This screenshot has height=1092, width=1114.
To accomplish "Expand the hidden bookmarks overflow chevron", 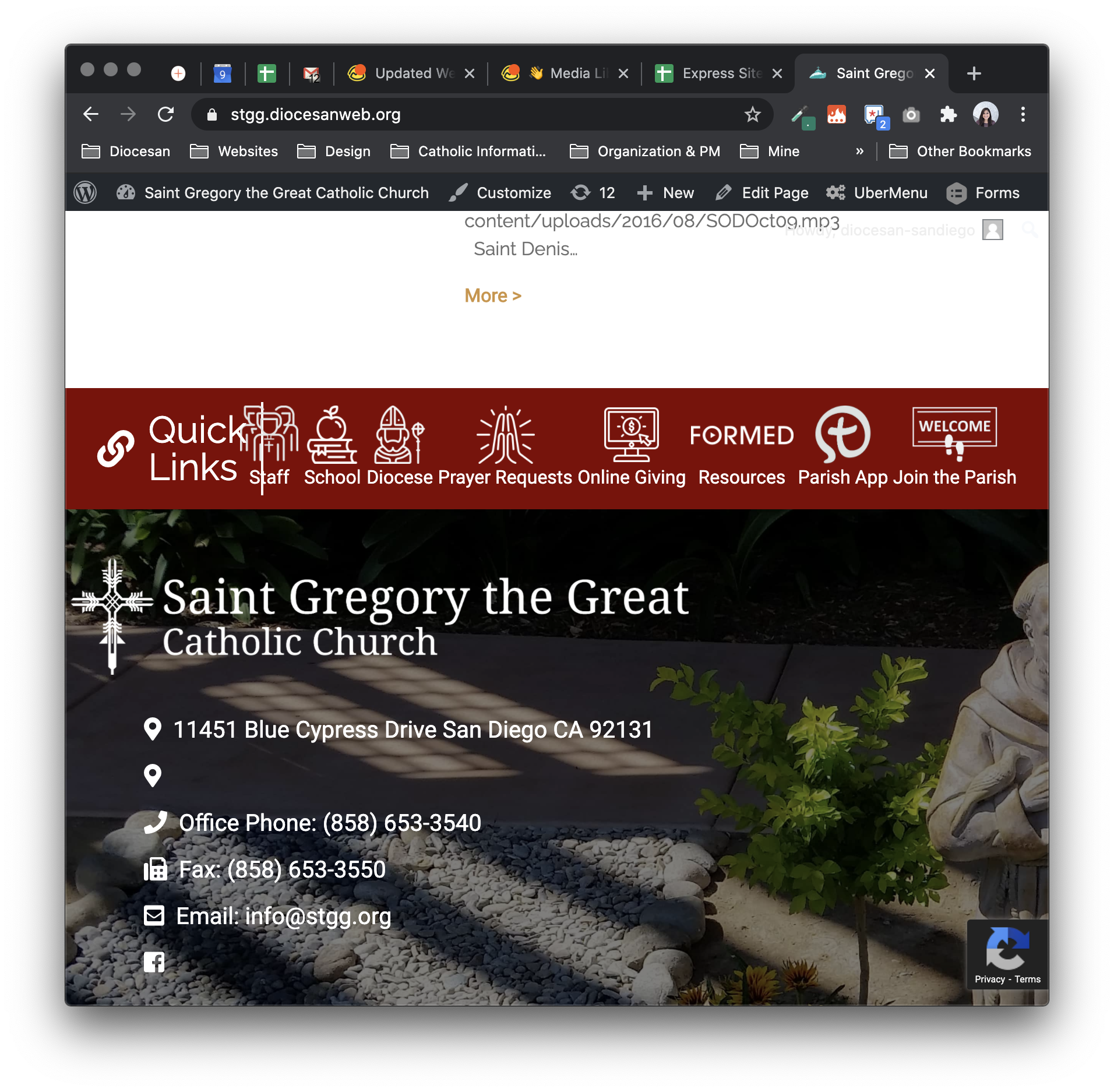I will click(859, 152).
